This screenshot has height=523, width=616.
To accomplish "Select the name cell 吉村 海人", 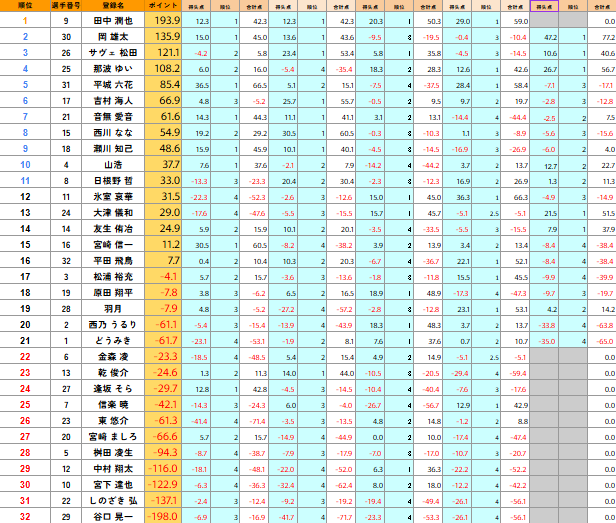I will point(113,101).
